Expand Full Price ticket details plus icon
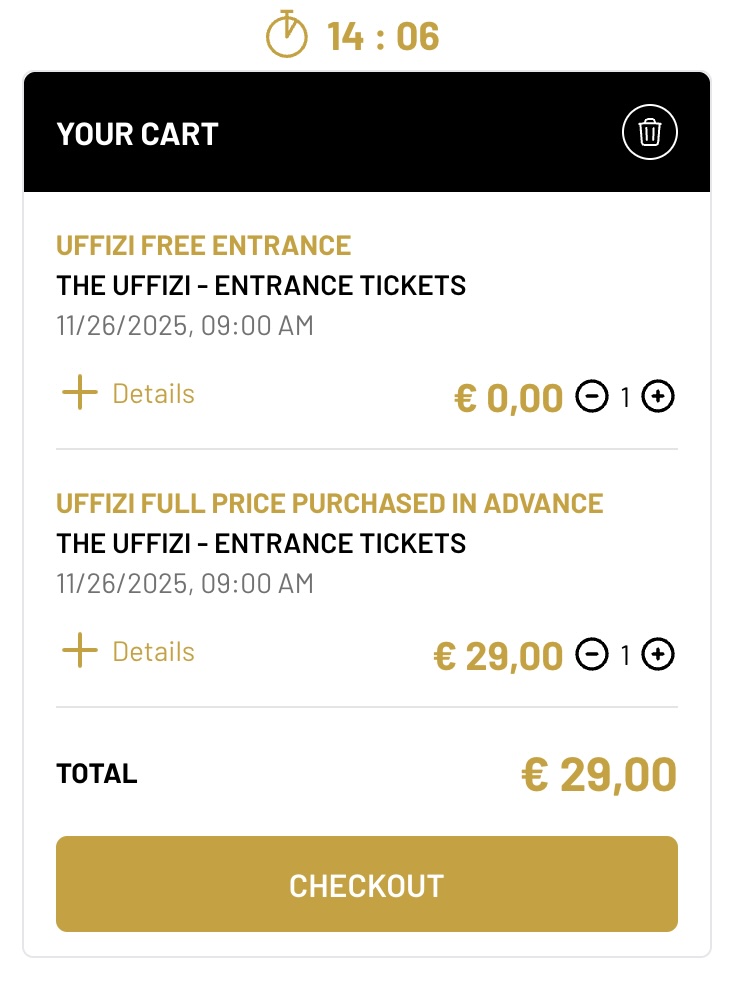This screenshot has height=990, width=746. click(80, 651)
